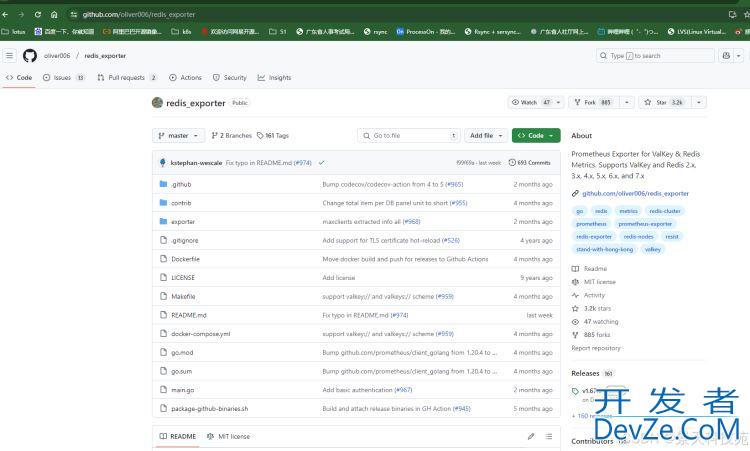
Task: Open the Add file dropdown
Action: click(x=486, y=136)
